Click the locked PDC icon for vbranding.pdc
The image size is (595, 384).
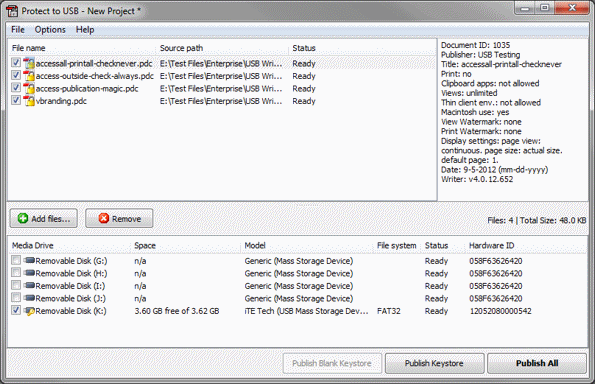tap(29, 101)
